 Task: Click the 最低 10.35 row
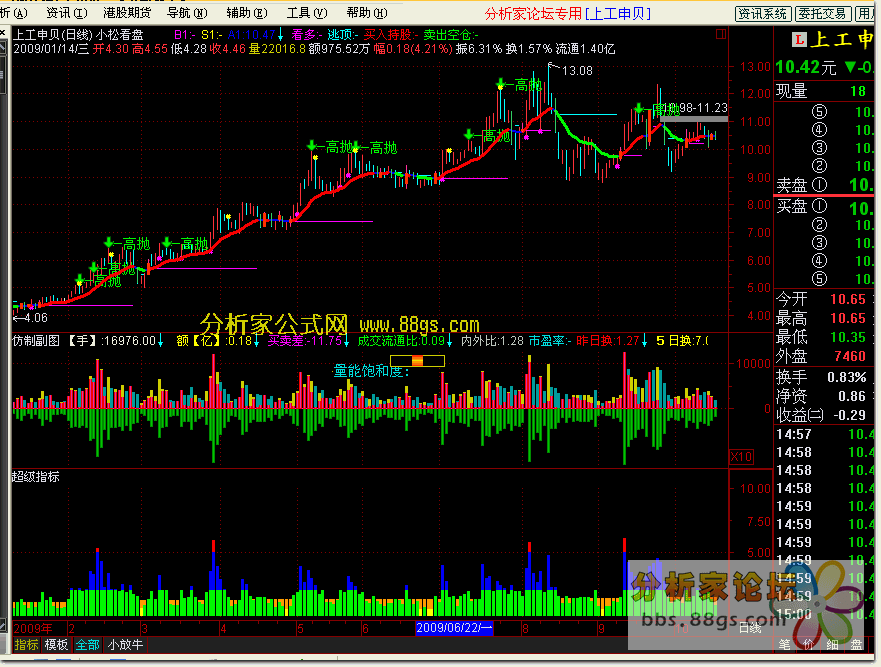821,337
